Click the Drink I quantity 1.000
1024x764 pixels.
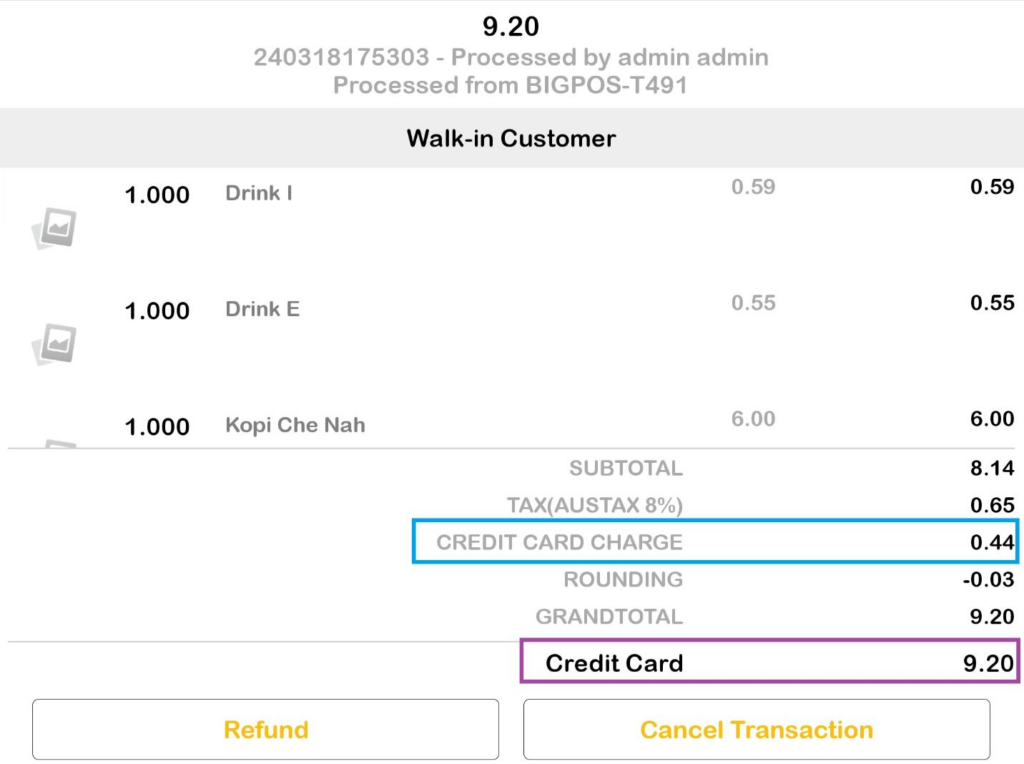(x=157, y=195)
